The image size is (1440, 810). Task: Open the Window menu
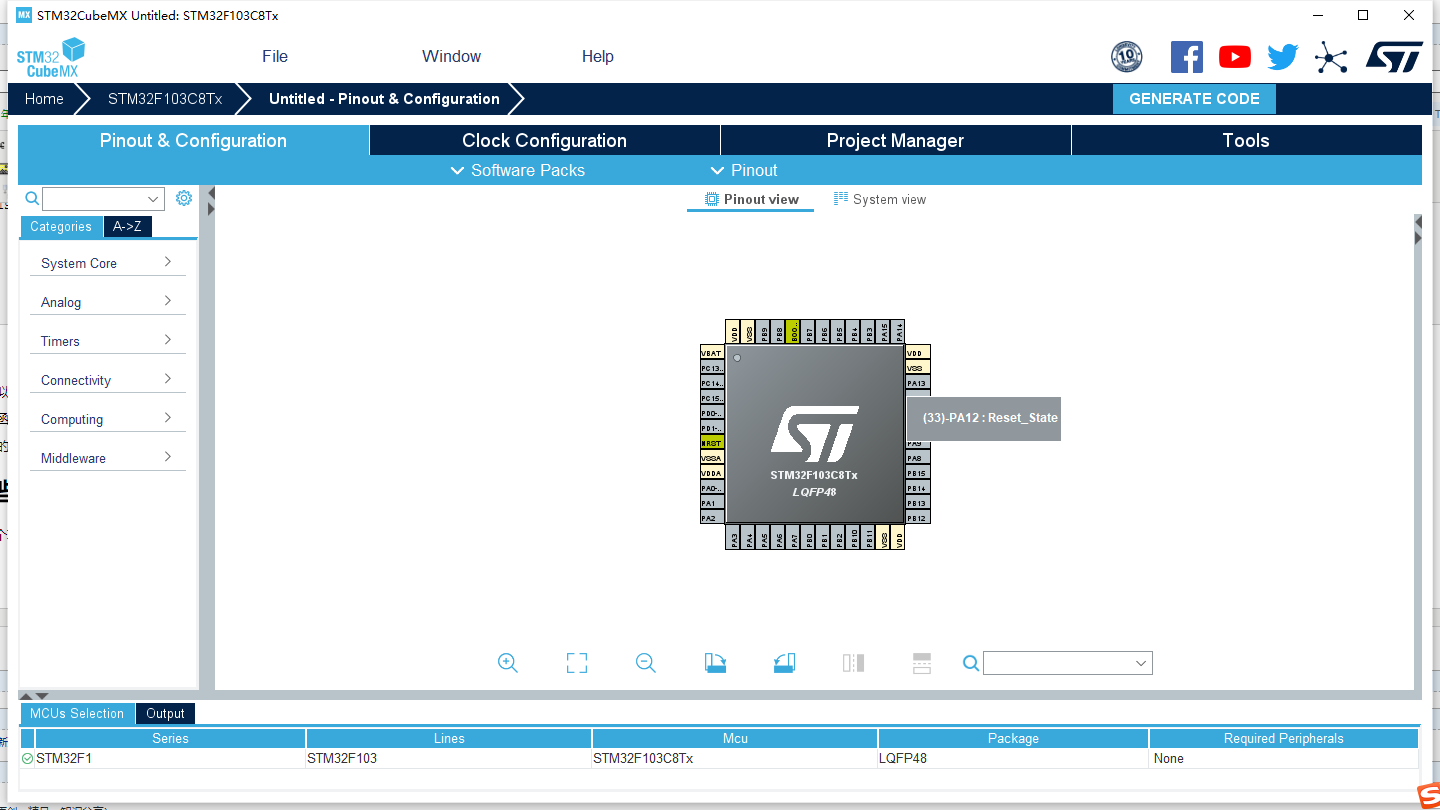pyautogui.click(x=452, y=57)
